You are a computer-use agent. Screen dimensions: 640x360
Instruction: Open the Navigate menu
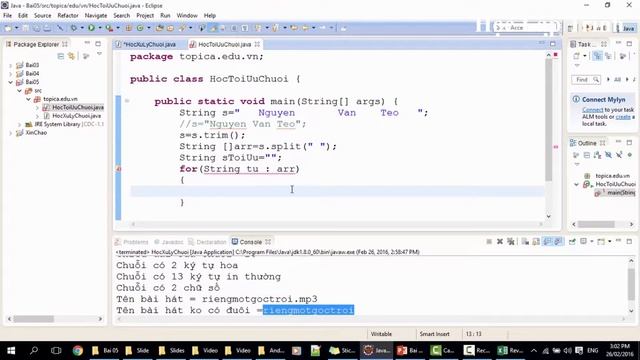96,16
